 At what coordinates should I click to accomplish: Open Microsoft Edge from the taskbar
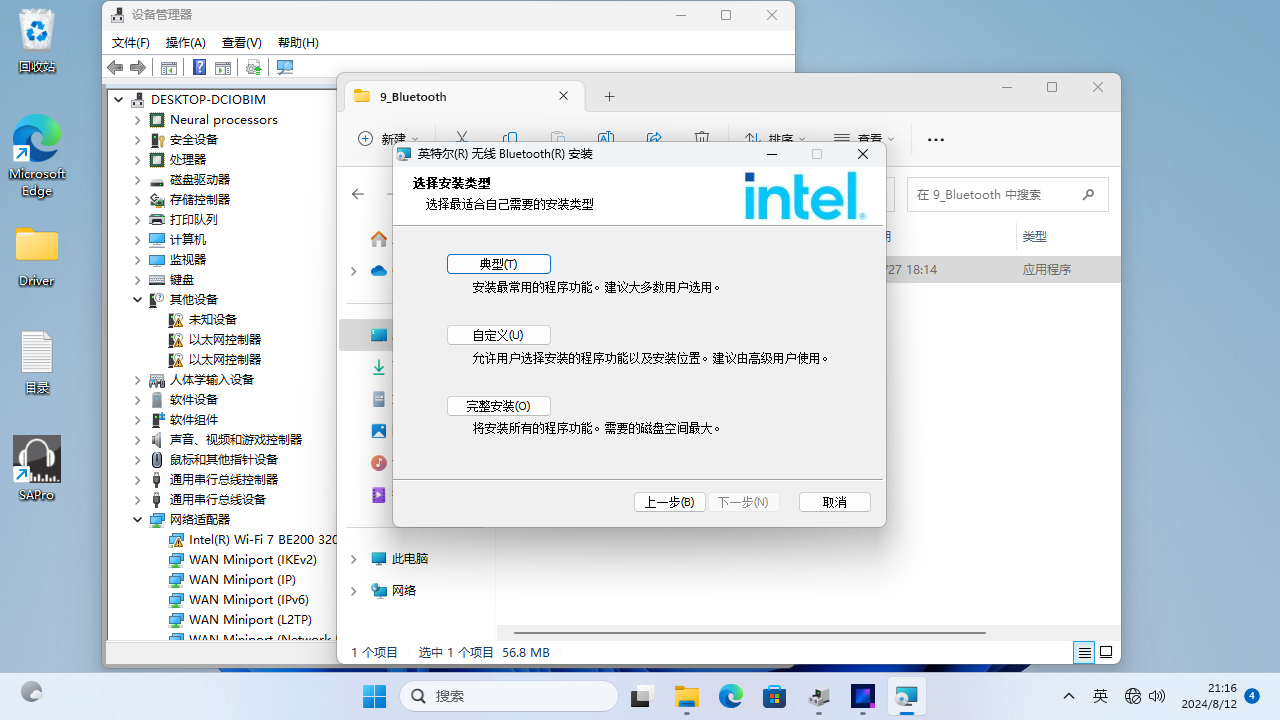coord(731,696)
